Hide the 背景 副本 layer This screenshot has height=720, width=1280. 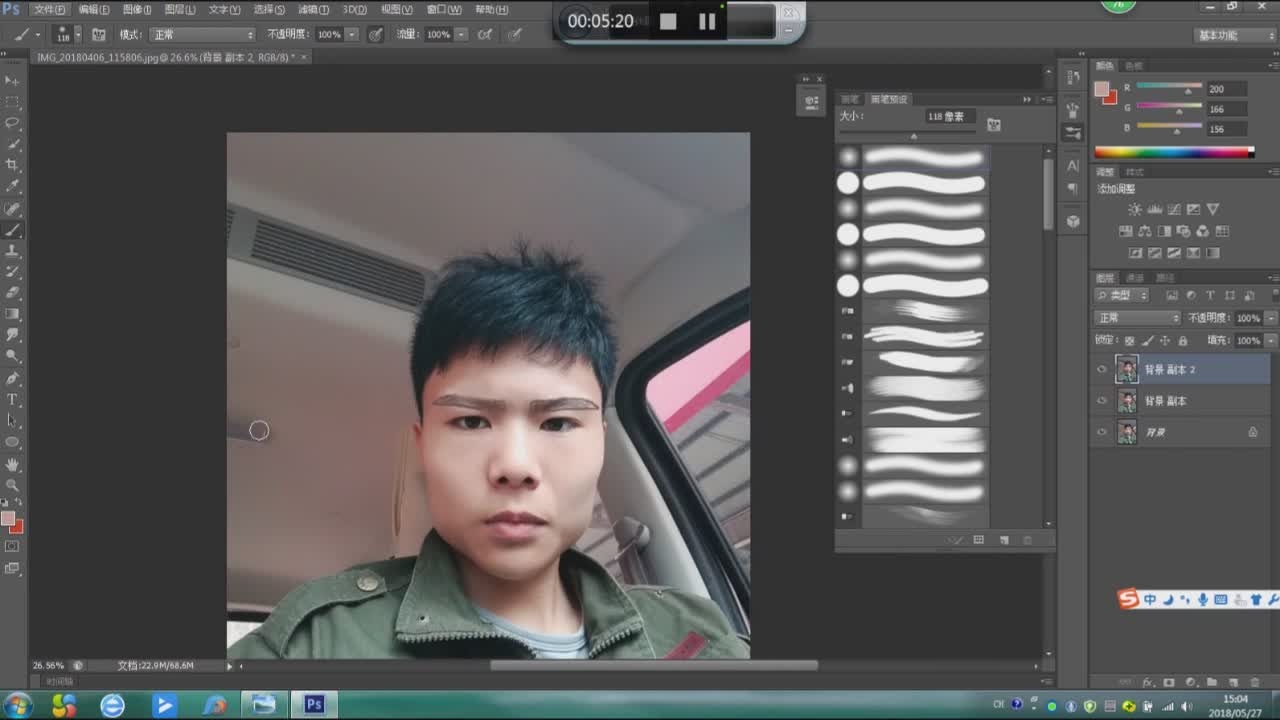coord(1102,401)
